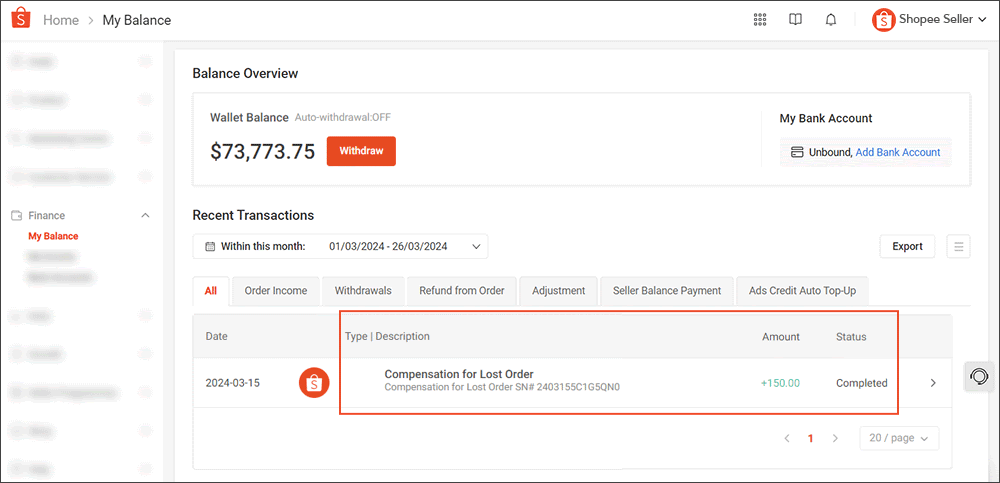Click the Completed status cell
The width and height of the screenshot is (1000, 483).
point(862,383)
